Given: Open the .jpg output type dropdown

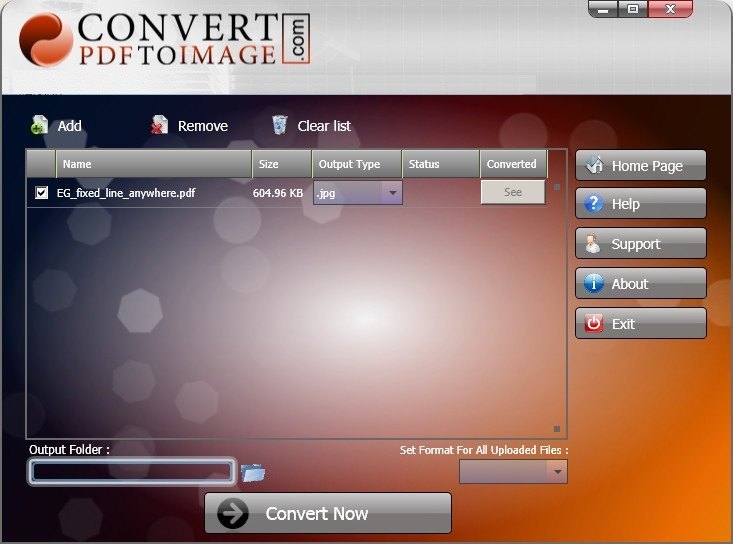Looking at the screenshot, I should tap(393, 193).
